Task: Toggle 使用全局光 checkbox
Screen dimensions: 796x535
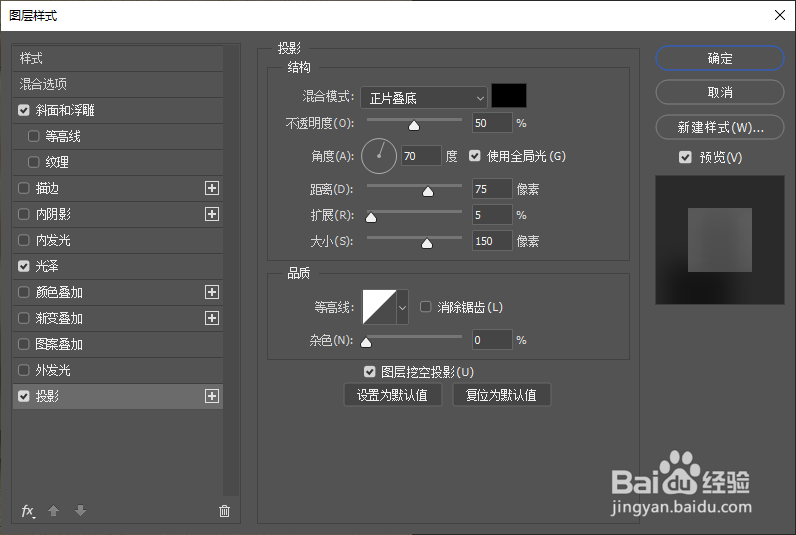Action: (x=475, y=156)
